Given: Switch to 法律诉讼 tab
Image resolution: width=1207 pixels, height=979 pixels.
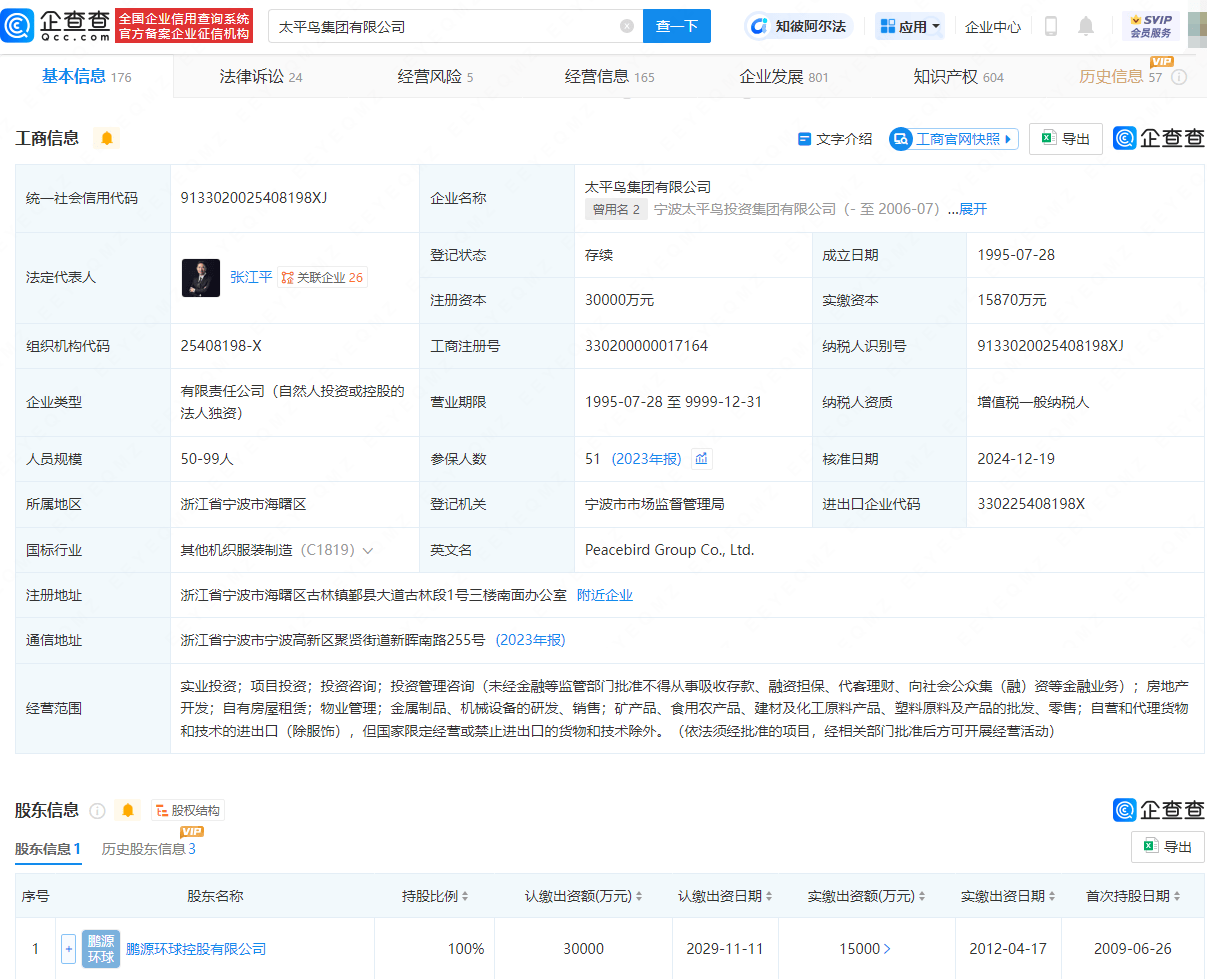Looking at the screenshot, I should pos(261,77).
